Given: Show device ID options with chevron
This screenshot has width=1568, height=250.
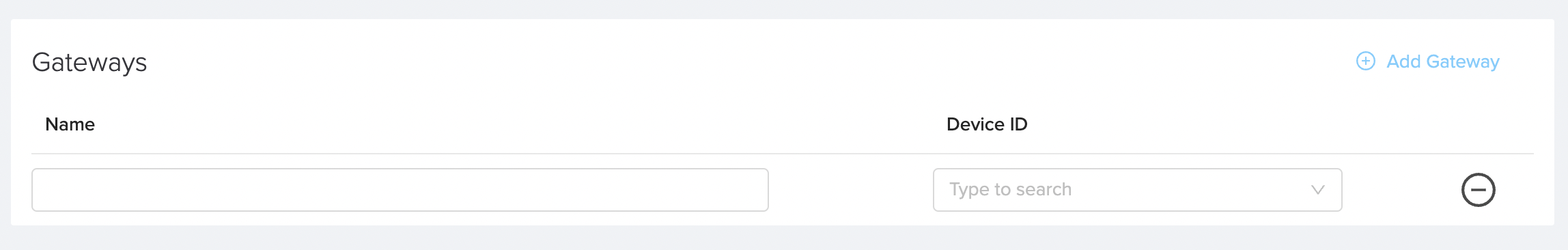Looking at the screenshot, I should 1318,190.
